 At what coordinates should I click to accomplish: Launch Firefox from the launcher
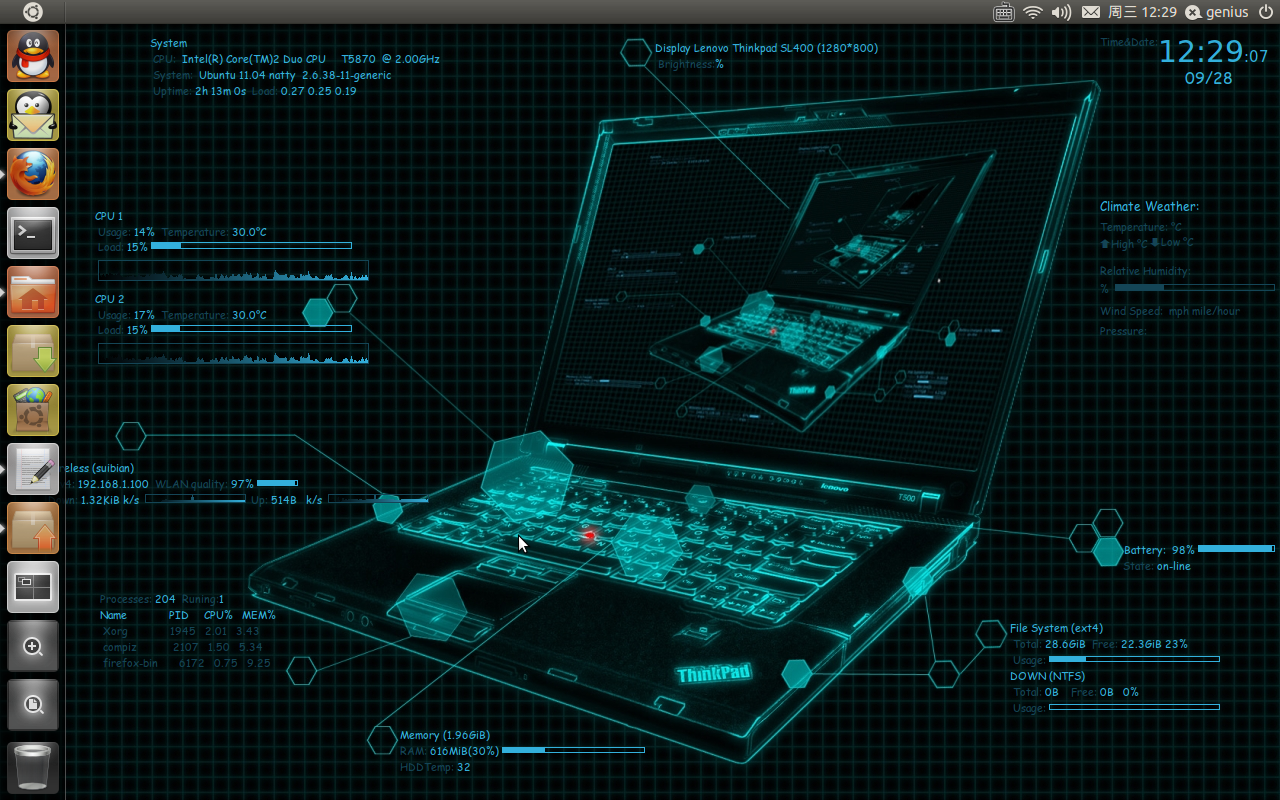click(x=33, y=174)
